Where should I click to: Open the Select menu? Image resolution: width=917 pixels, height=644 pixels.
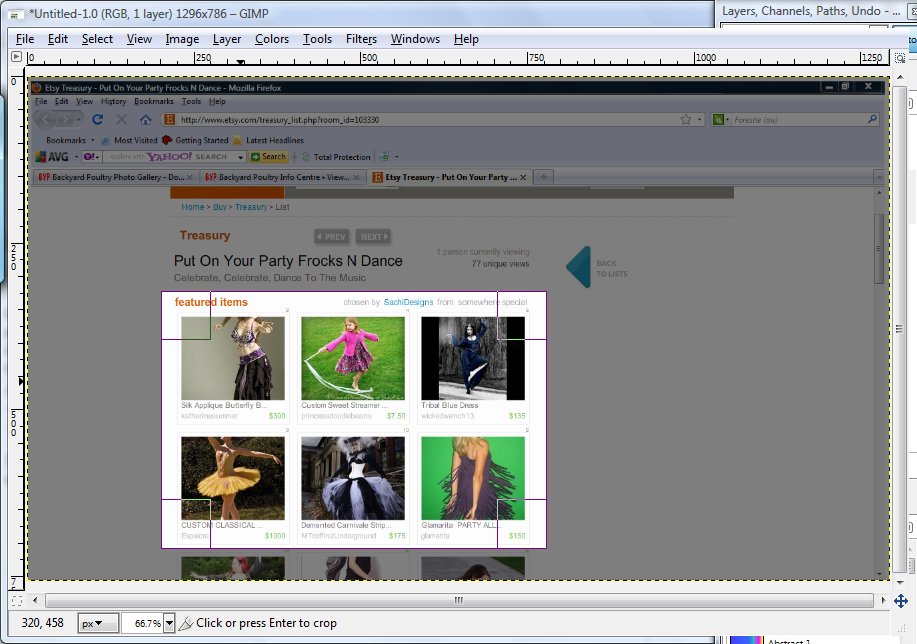[97, 39]
